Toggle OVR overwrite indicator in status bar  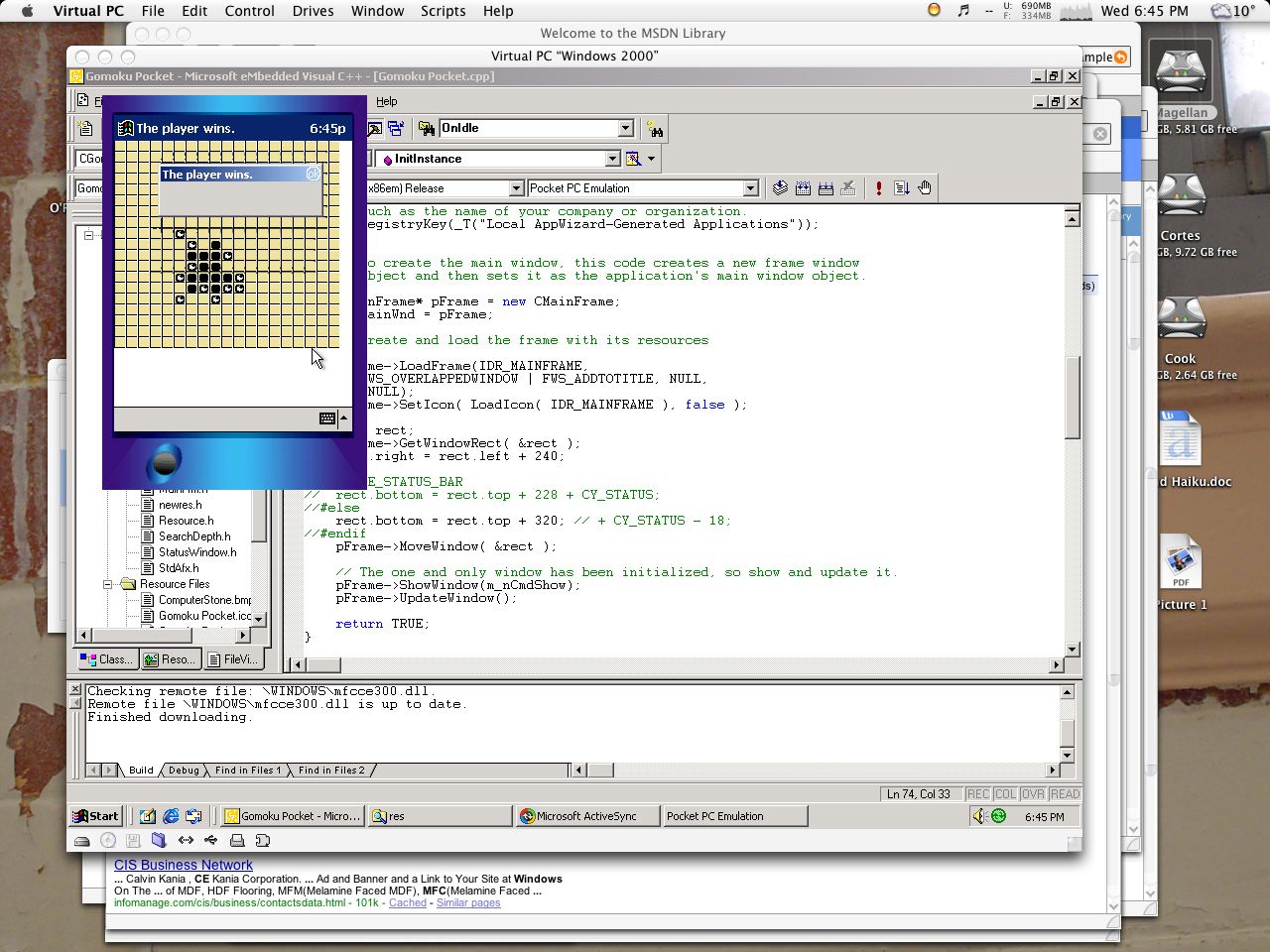tap(1033, 794)
